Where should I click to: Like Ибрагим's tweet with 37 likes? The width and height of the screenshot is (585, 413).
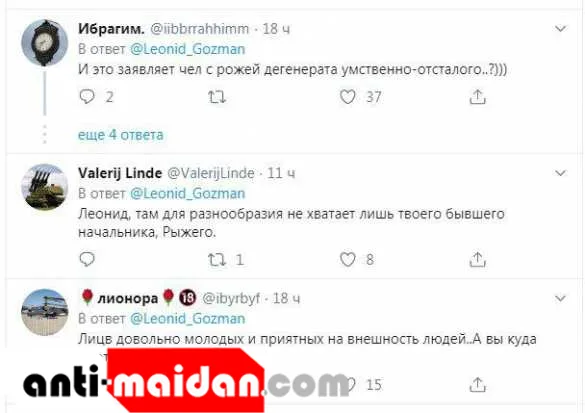pos(347,97)
